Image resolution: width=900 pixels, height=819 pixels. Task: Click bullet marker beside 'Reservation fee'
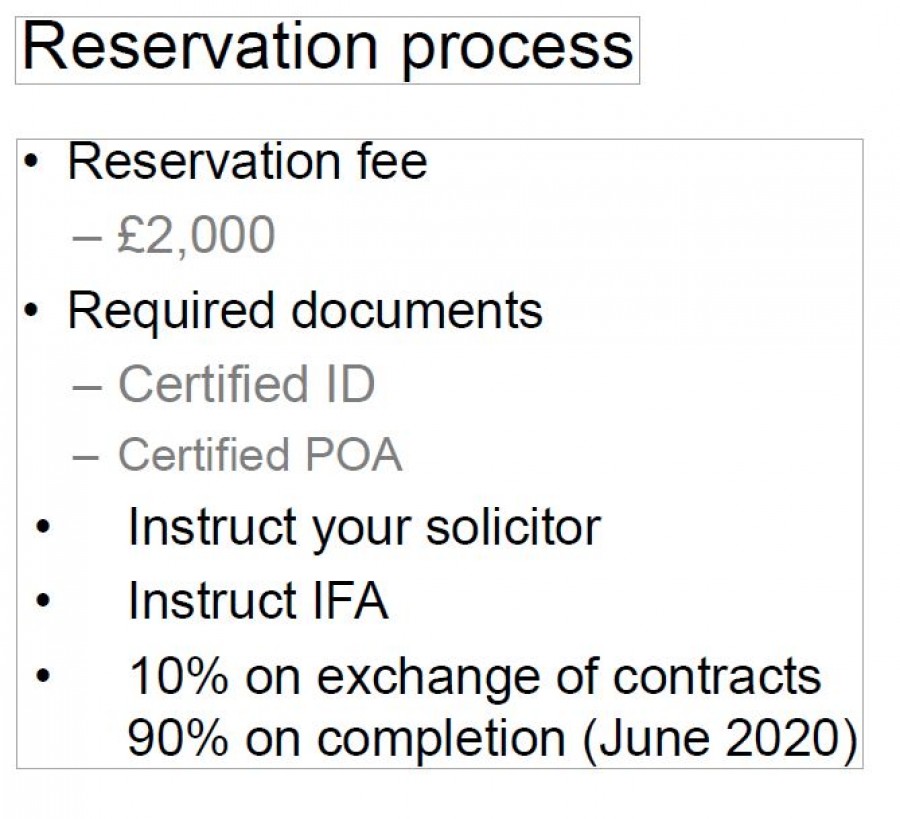(x=32, y=162)
